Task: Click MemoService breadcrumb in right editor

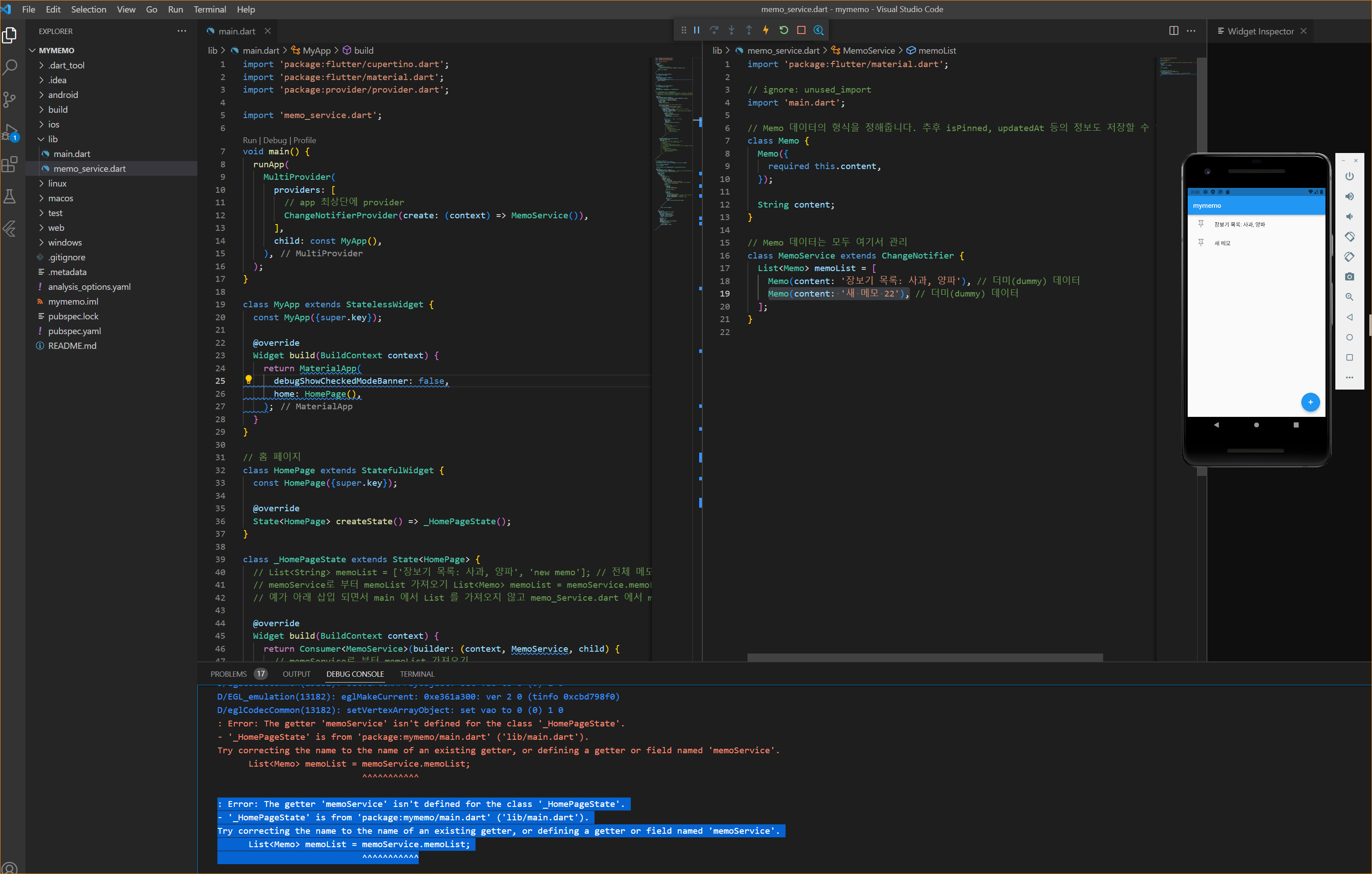Action: (868, 51)
